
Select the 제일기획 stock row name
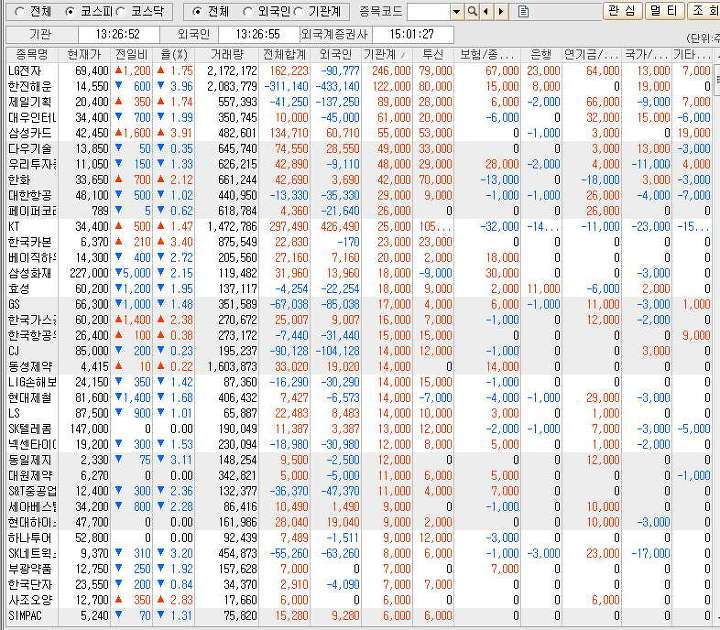32,102
